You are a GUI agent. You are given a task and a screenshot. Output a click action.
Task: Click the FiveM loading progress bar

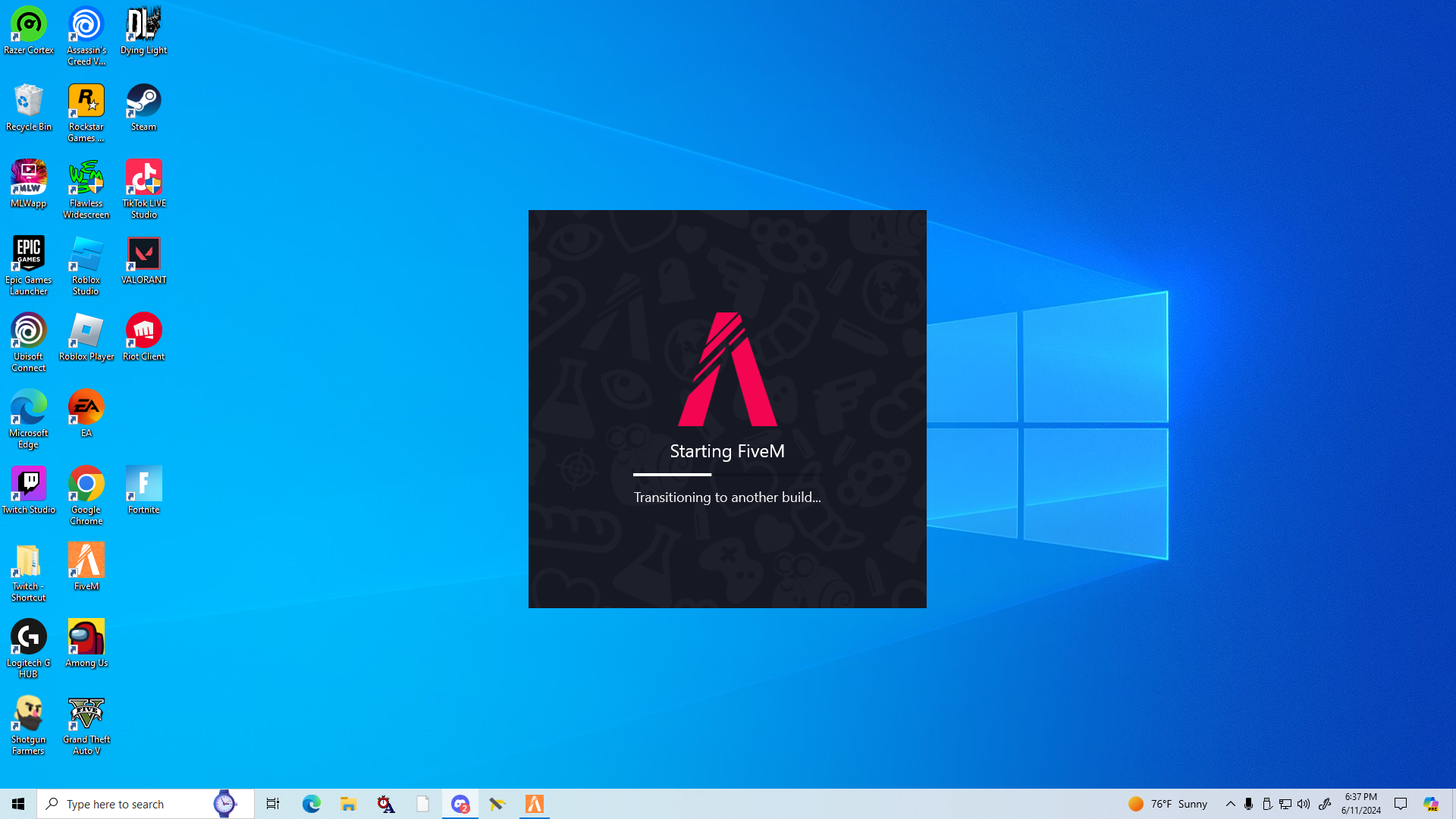pos(726,475)
